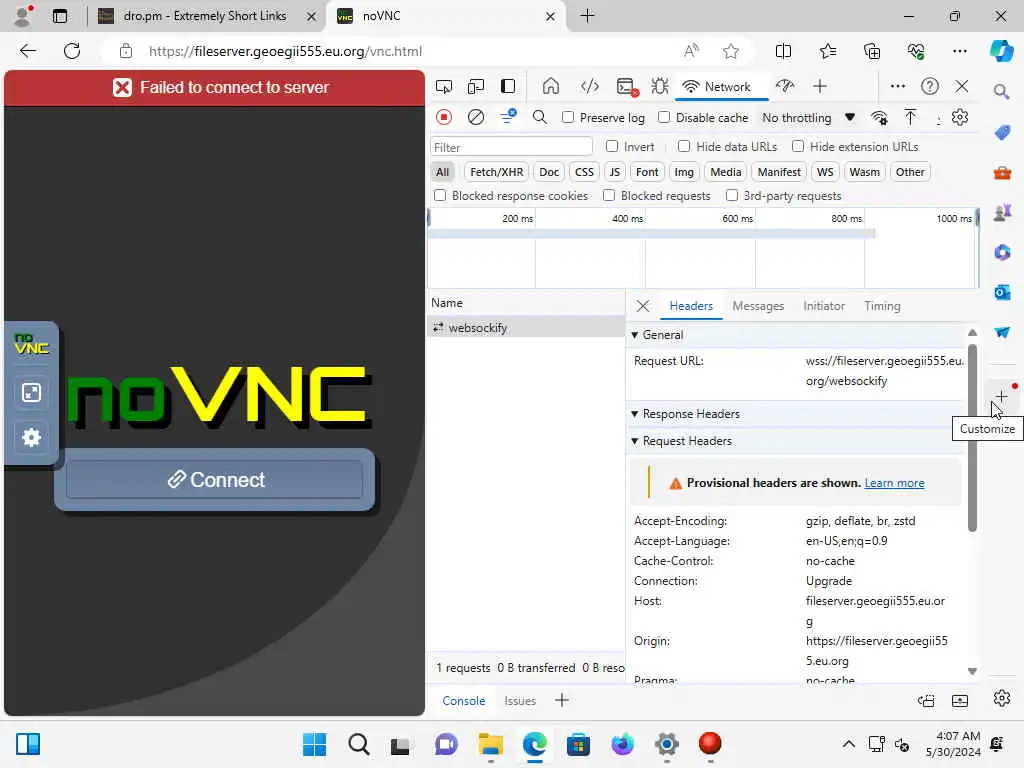Open DevTools customize ellipsis menu
The width and height of the screenshot is (1024, 768).
click(898, 86)
